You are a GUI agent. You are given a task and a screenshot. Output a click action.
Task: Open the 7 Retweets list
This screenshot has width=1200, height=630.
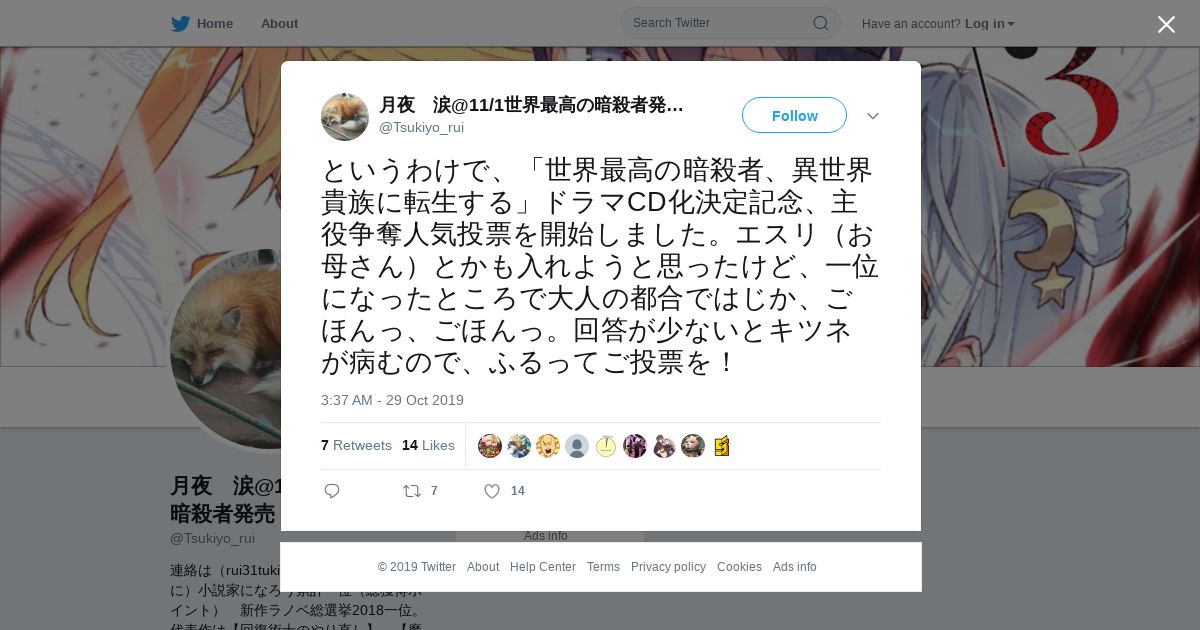pyautogui.click(x=356, y=445)
